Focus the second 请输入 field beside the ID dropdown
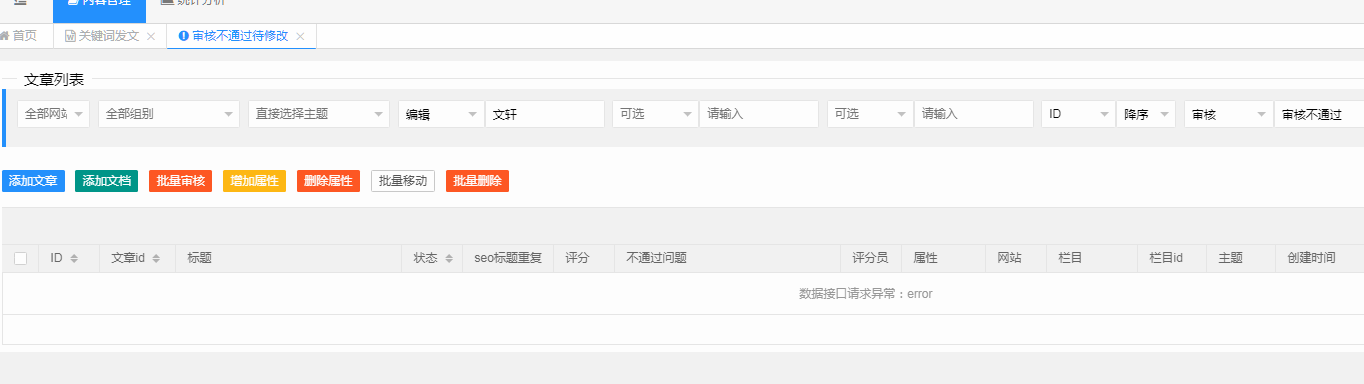The image size is (1364, 384). pyautogui.click(x=974, y=114)
